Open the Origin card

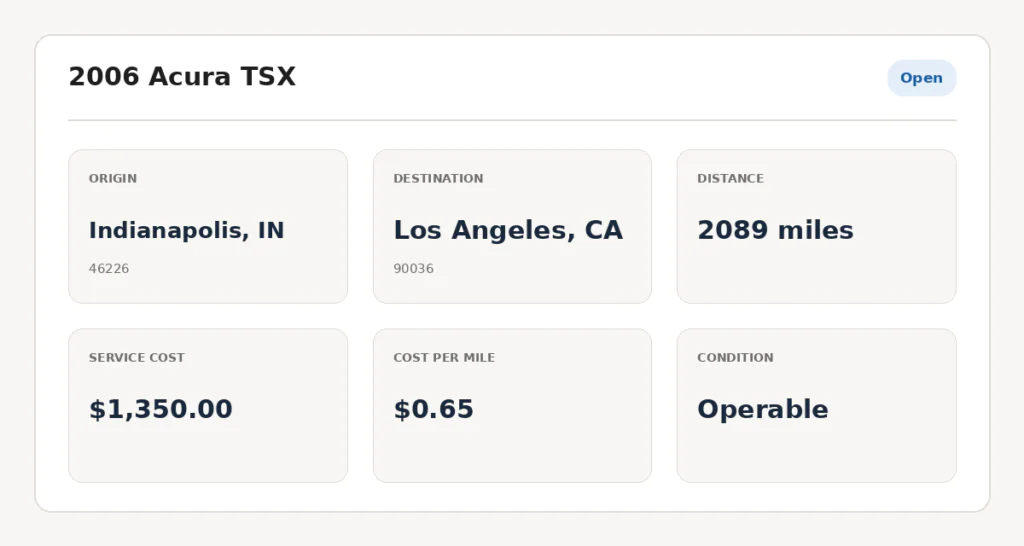pyautogui.click(x=208, y=227)
